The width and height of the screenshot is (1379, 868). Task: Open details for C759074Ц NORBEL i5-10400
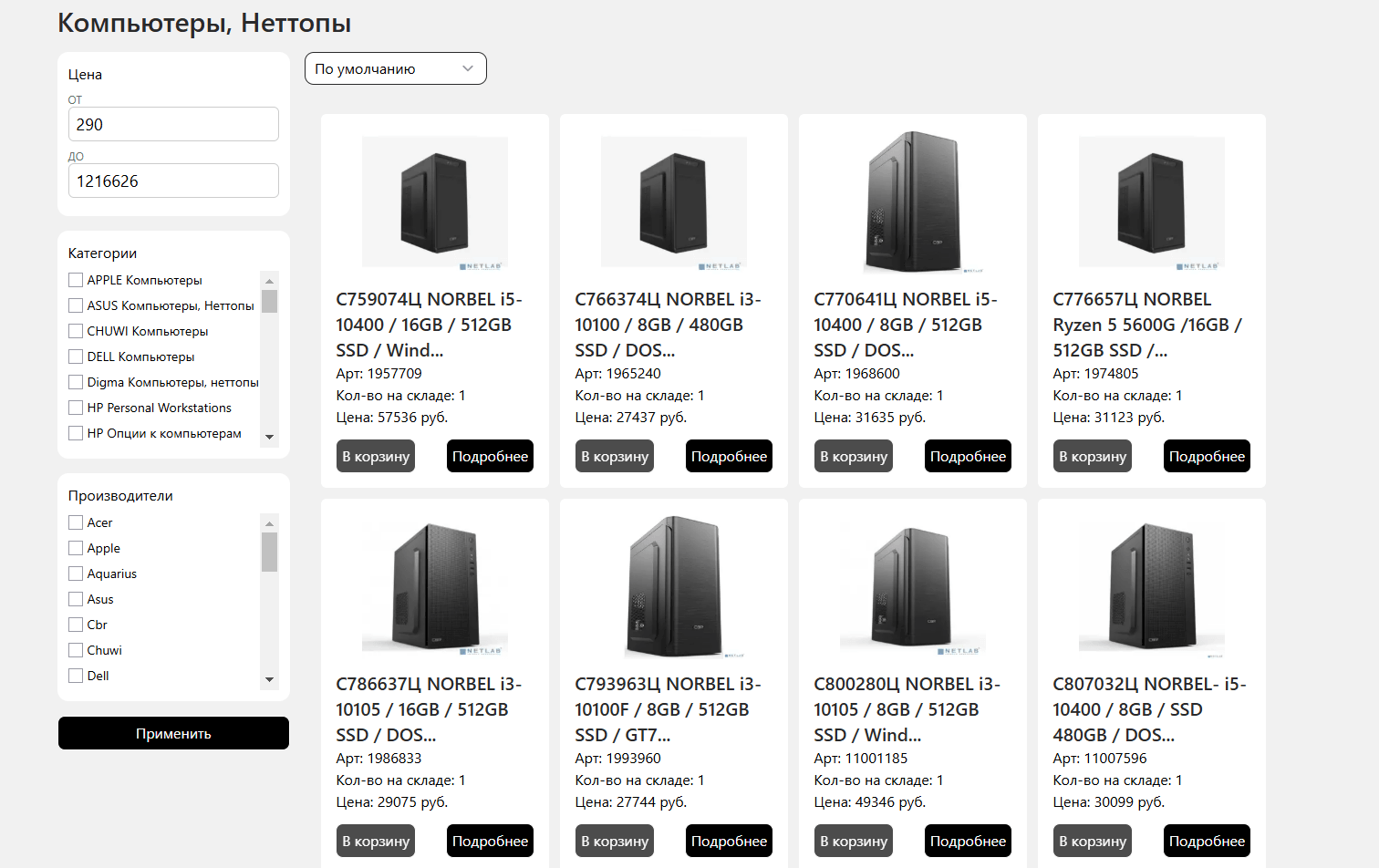tap(490, 456)
